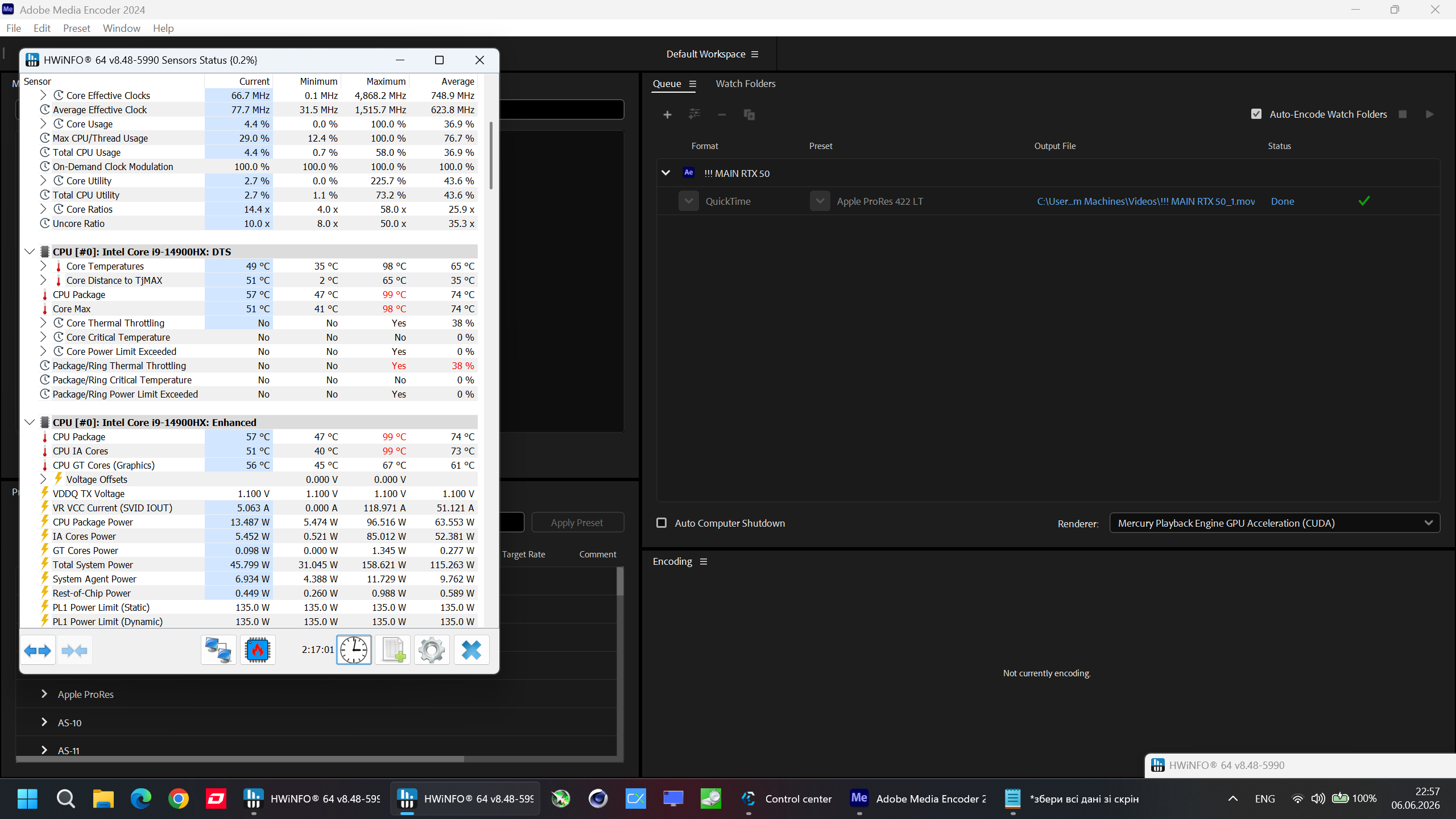Expand the Voltage Offsets row
The width and height of the screenshot is (1456, 819).
(43, 479)
